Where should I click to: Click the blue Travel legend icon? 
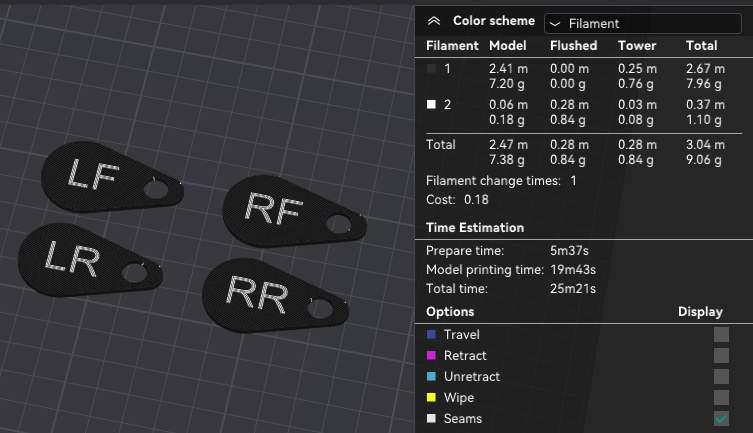point(431,334)
